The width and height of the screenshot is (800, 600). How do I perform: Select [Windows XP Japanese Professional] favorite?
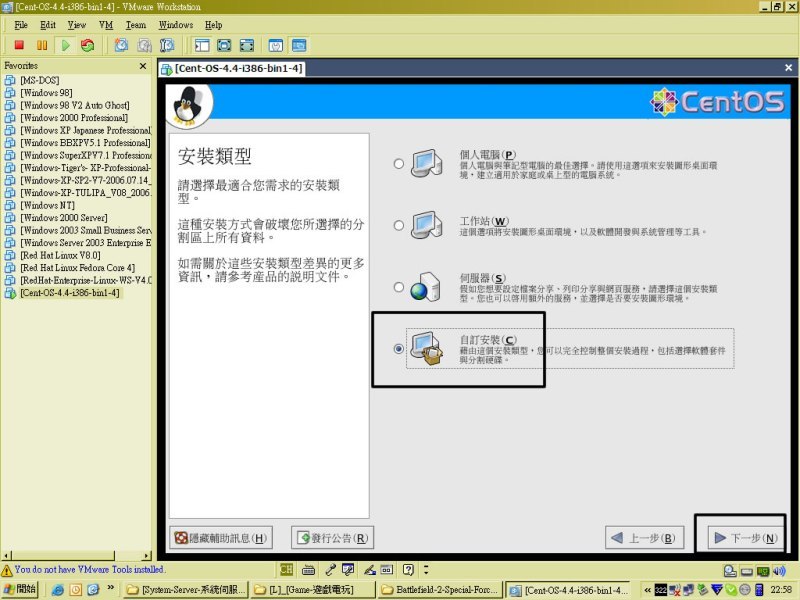(85, 130)
